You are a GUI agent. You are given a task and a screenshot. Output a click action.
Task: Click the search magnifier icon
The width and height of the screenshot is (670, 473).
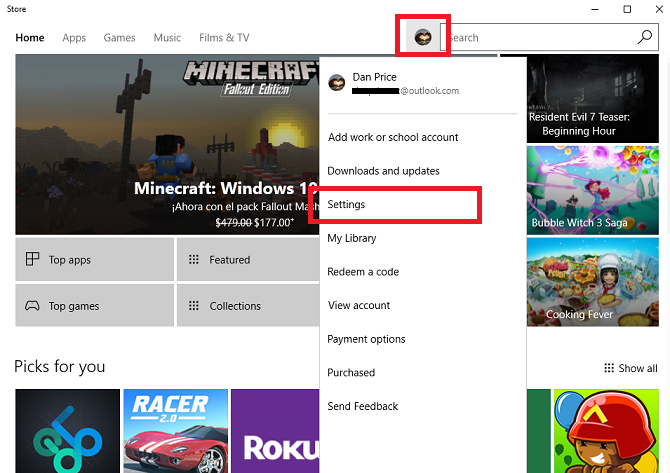(x=645, y=37)
